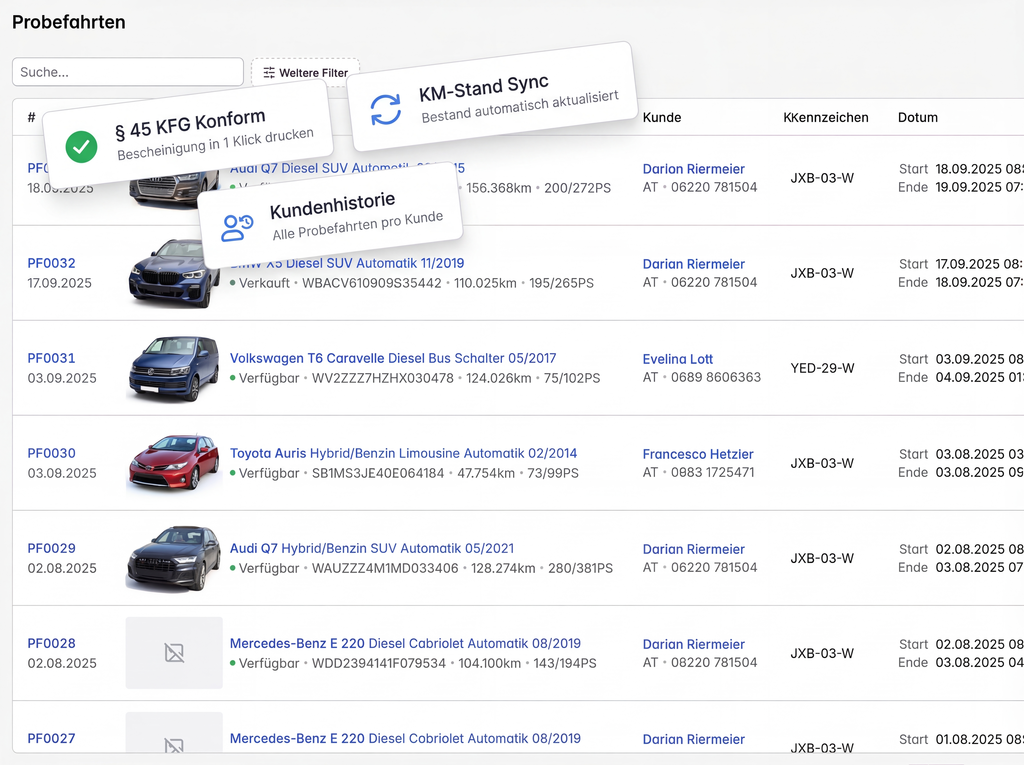
Task: Click the blue KM-Stand Sync refresh icon
Action: click(x=385, y=110)
